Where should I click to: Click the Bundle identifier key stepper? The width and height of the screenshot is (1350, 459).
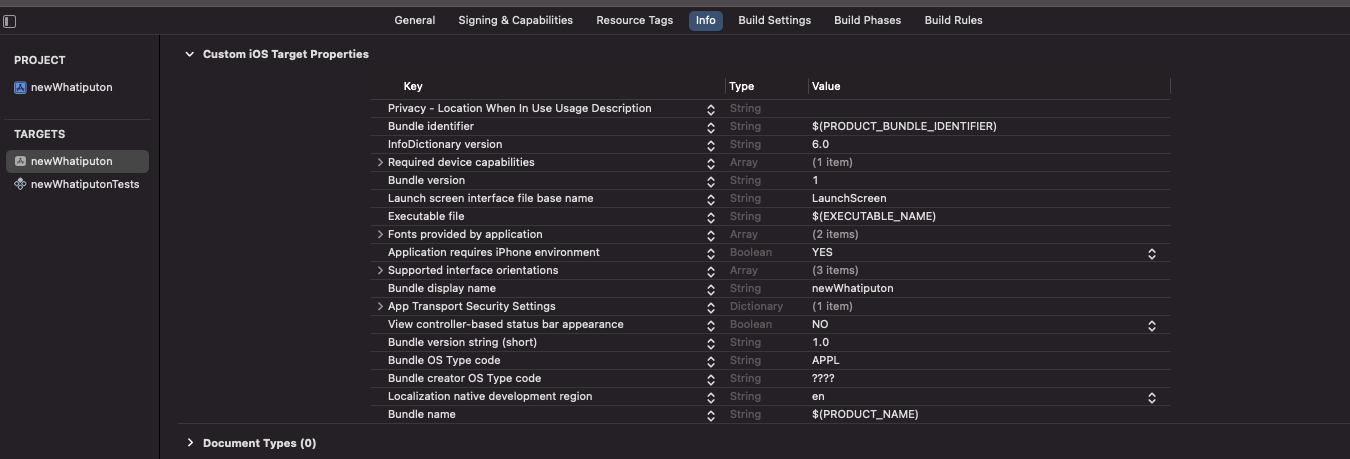(x=711, y=127)
